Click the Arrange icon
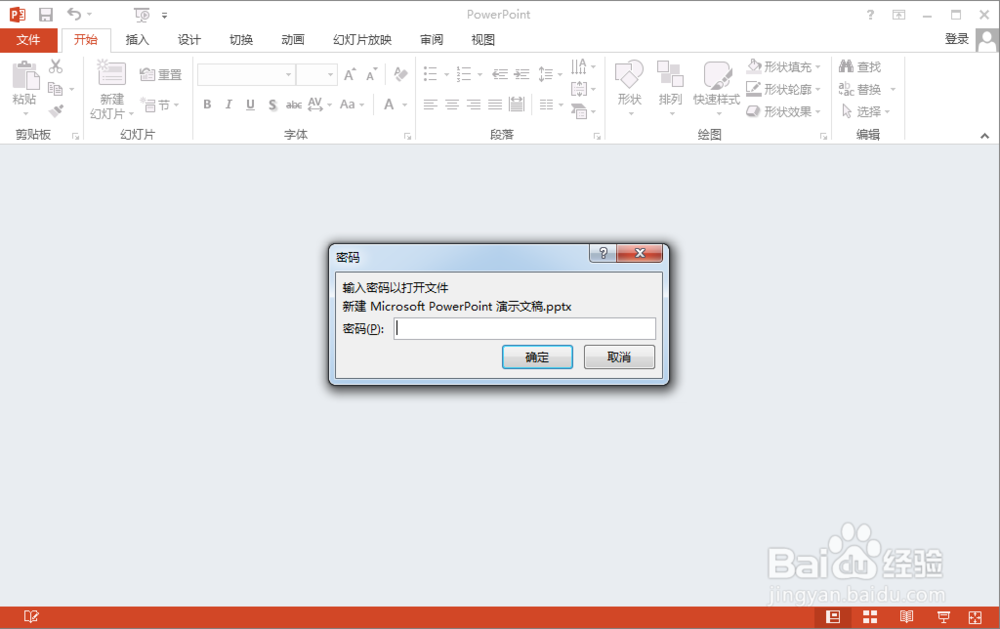 670,74
